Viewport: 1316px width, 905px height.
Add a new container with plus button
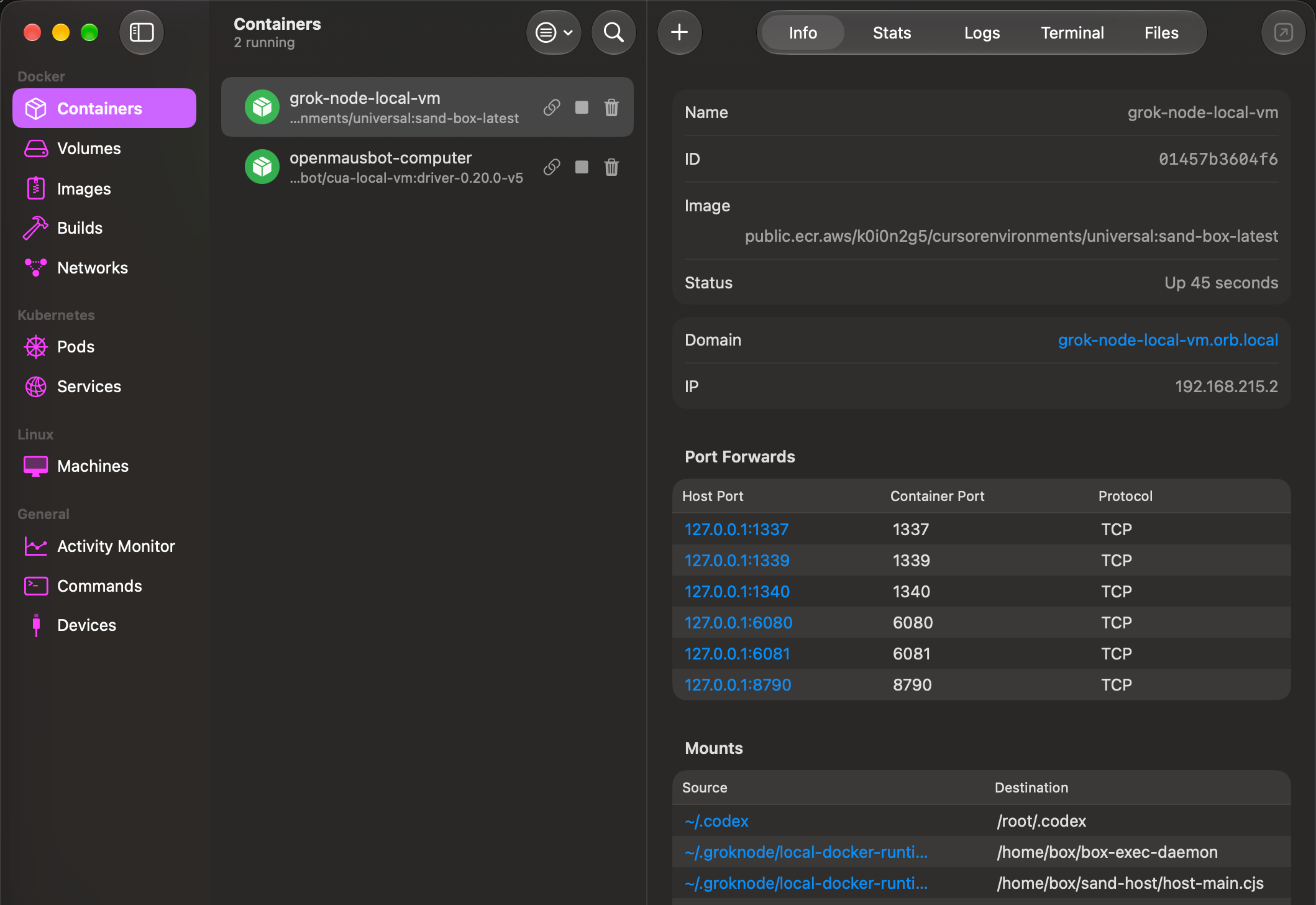[x=680, y=32]
